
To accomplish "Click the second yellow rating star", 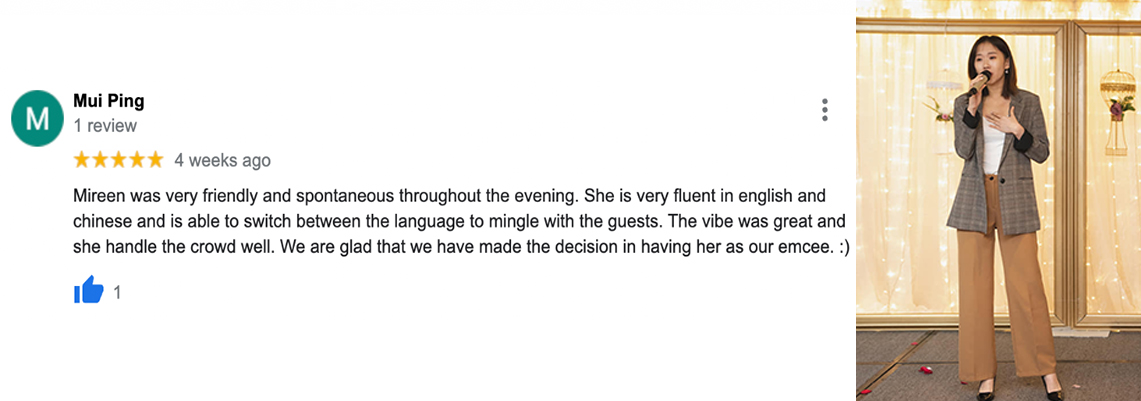I will tap(100, 160).
